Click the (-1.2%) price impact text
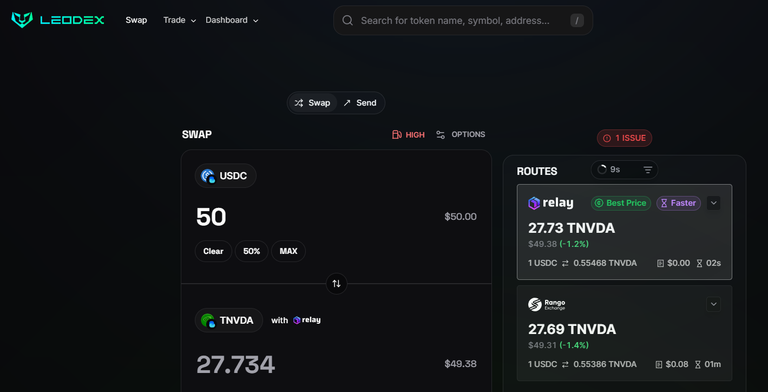 [x=574, y=244]
